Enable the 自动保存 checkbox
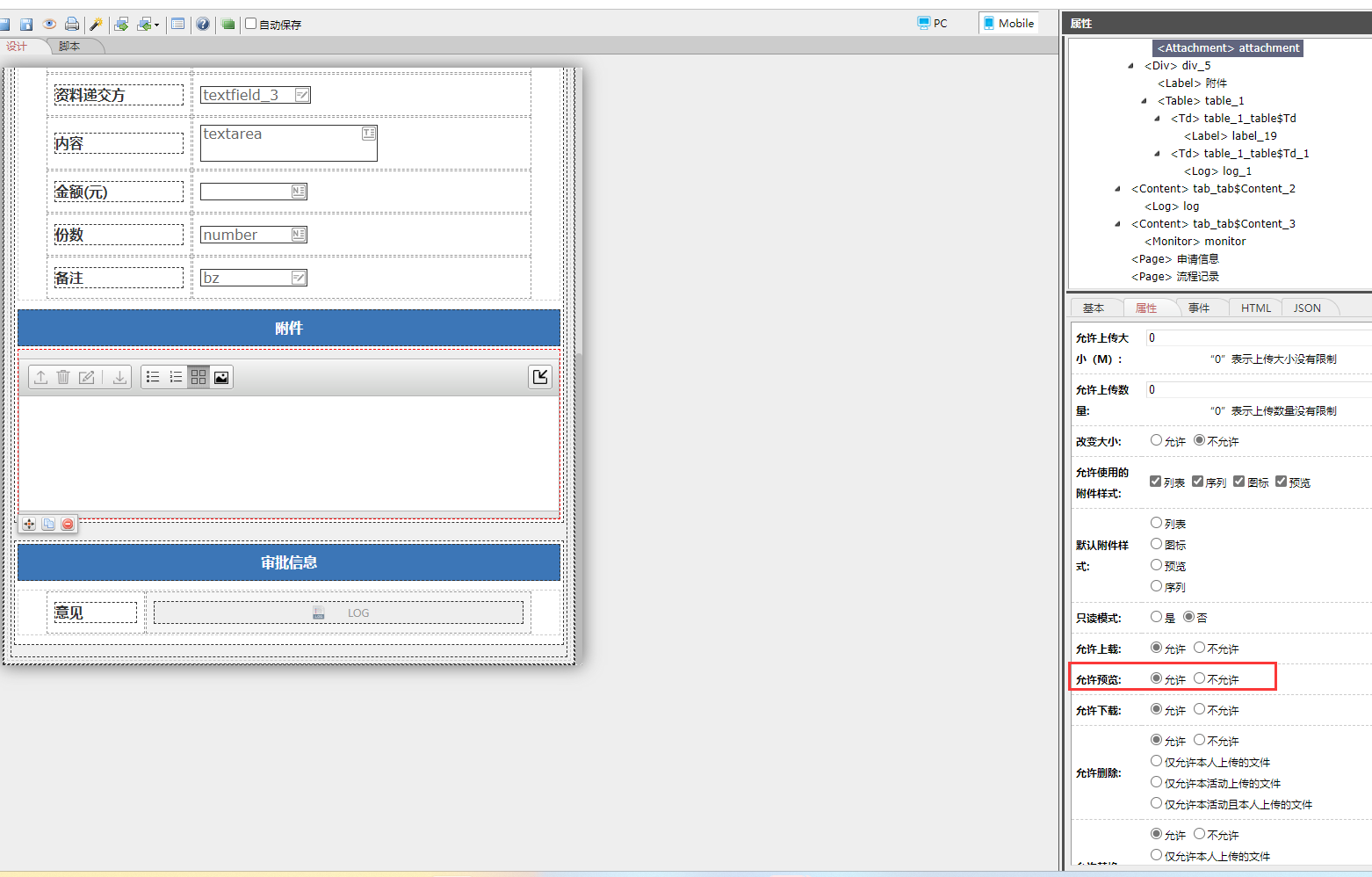Screen dimensions: 1372x877 coord(250,24)
